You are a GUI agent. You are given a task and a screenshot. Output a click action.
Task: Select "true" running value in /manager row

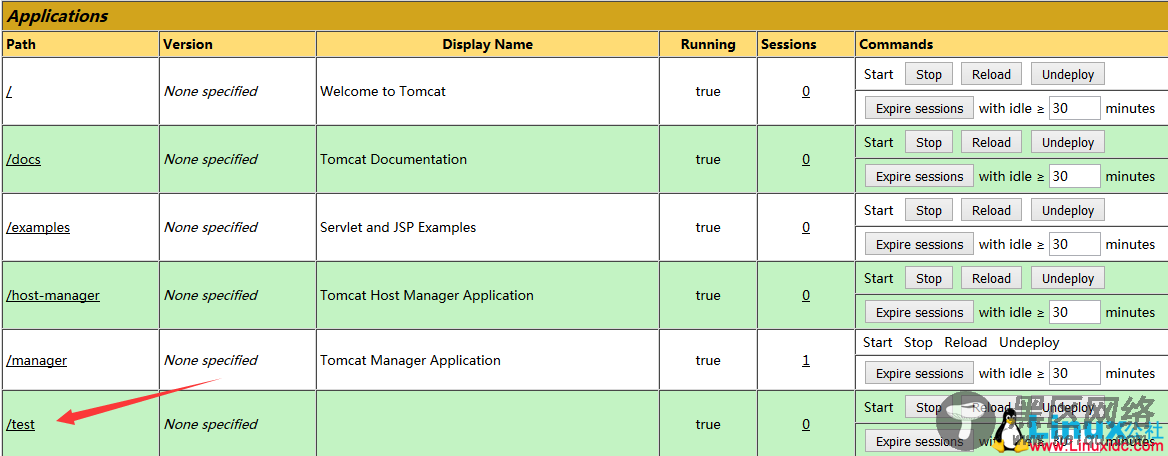coord(708,361)
